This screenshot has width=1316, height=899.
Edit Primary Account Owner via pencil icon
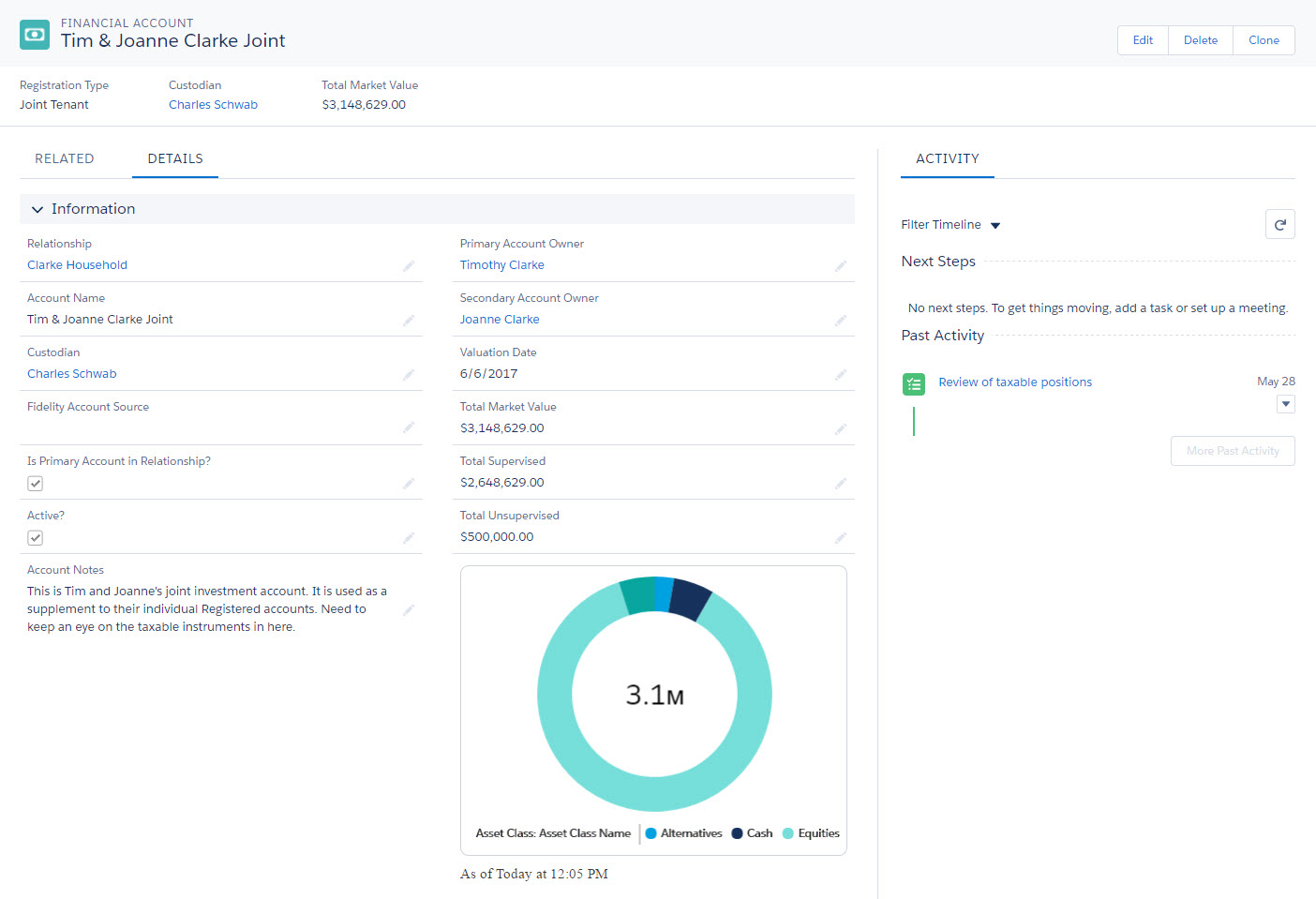click(x=841, y=266)
